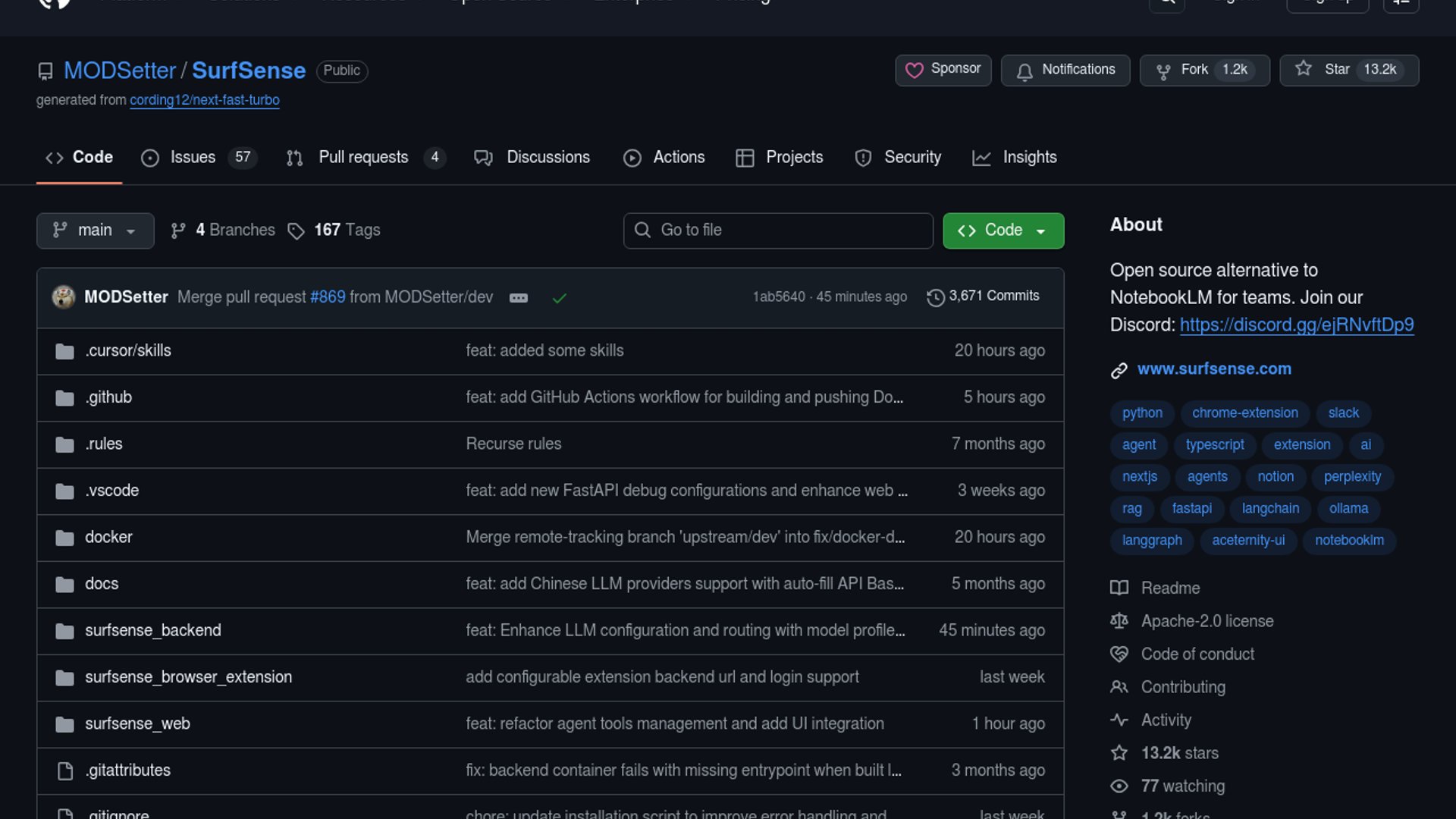1456x819 pixels.
Task: Click the green commit status checkmark
Action: [x=560, y=298]
